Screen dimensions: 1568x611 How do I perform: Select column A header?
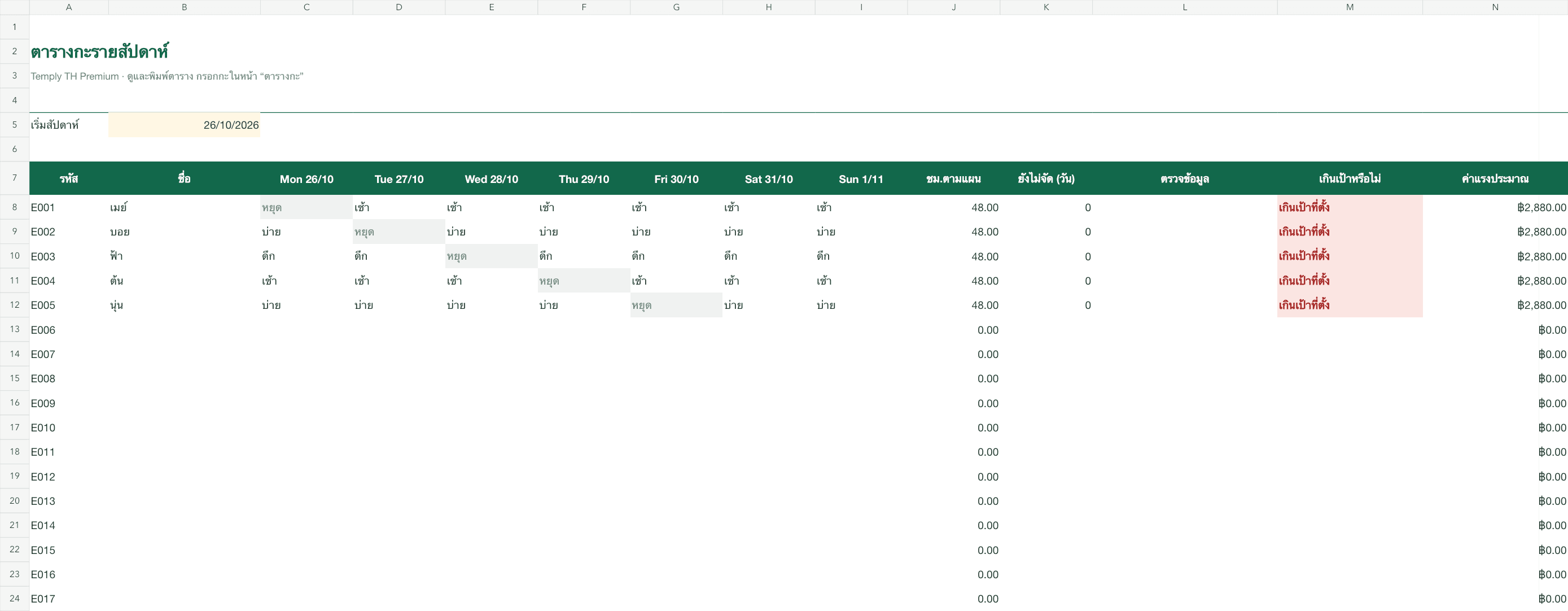tap(69, 7)
